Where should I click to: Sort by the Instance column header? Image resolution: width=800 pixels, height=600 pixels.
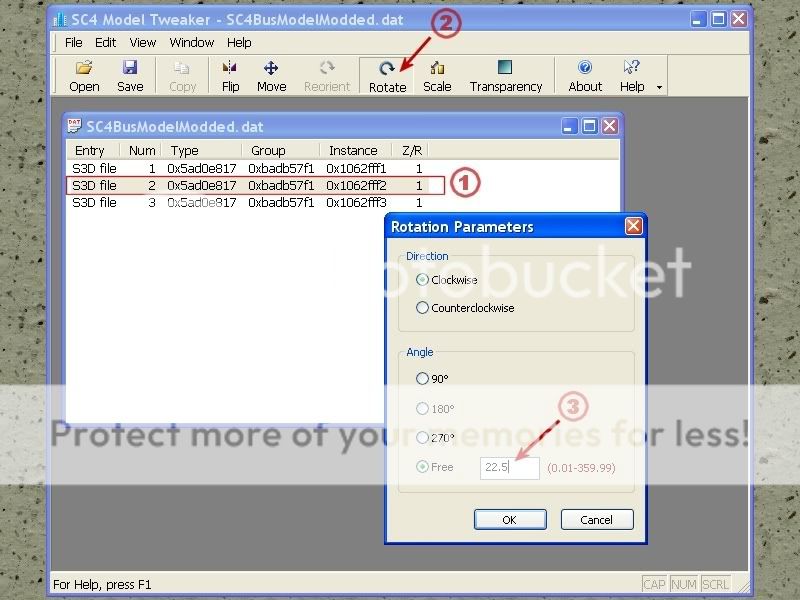pyautogui.click(x=356, y=150)
